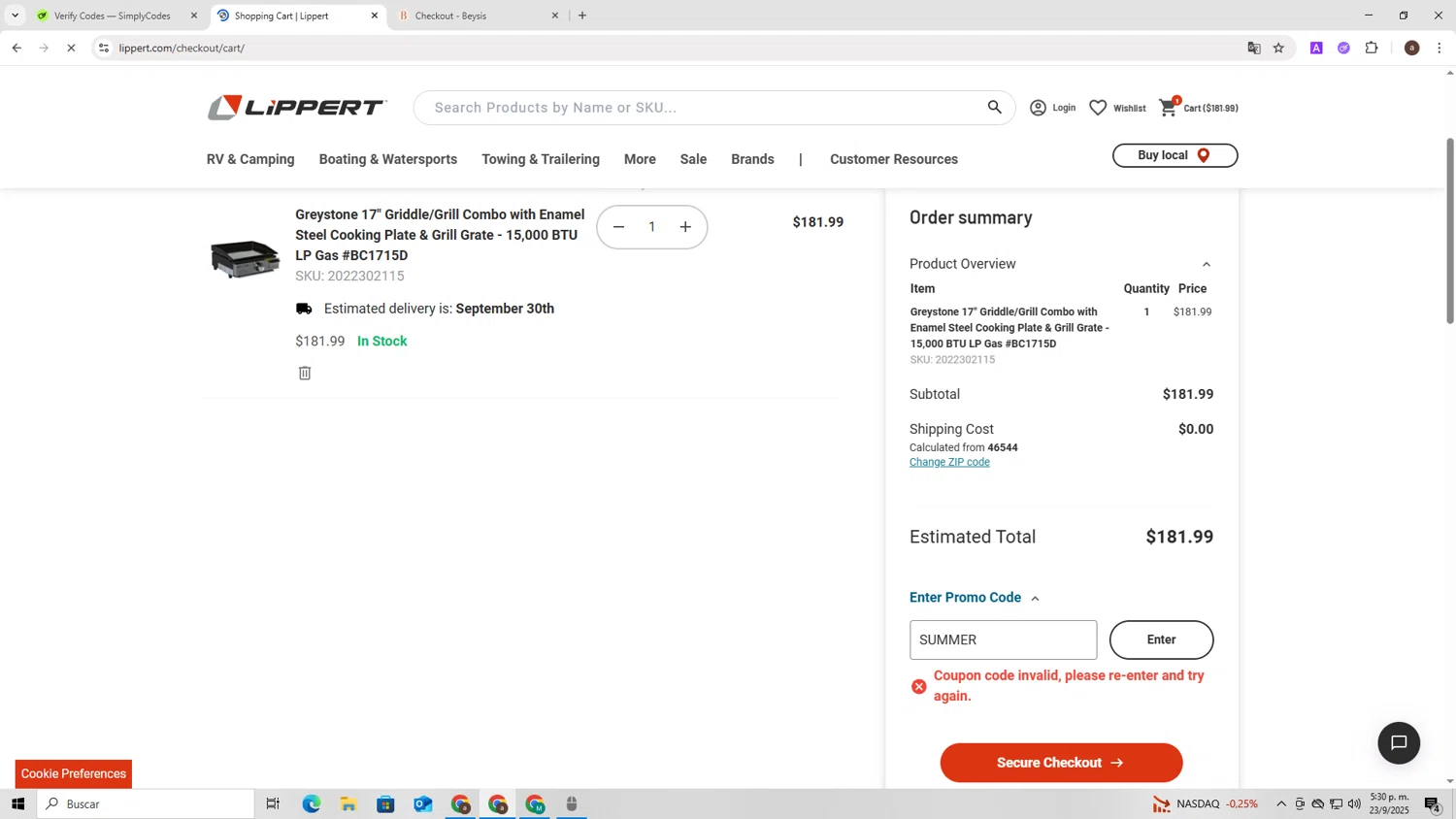Click the taskbar Buscar search box
1456x819 pixels.
point(146,803)
